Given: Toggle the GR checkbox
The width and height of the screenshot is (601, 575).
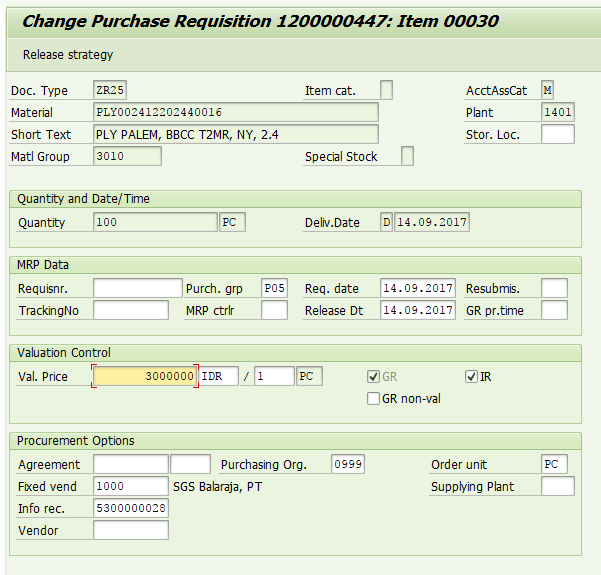Looking at the screenshot, I should [x=373, y=376].
